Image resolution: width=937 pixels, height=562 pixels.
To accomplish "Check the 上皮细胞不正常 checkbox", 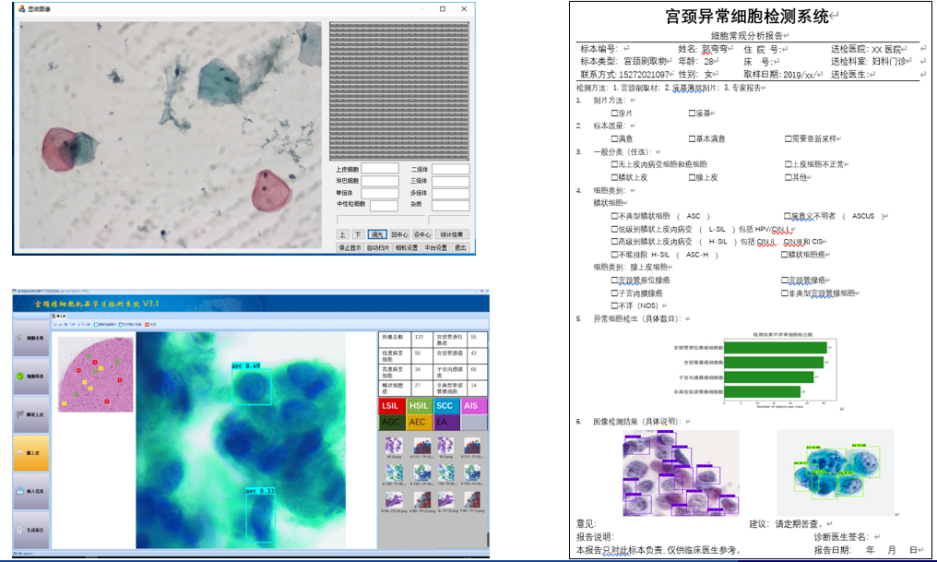I will pos(786,164).
